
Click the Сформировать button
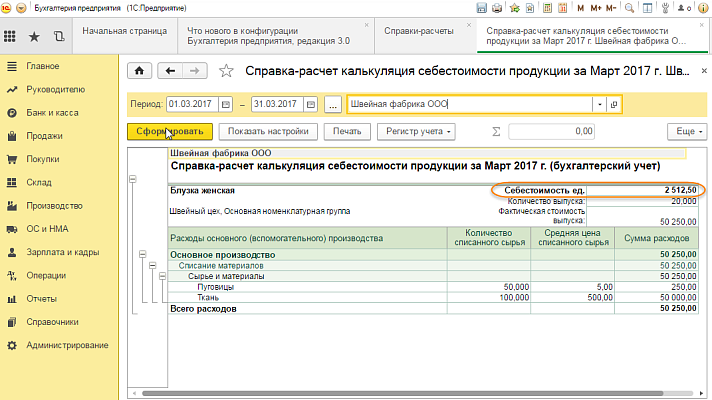(170, 131)
